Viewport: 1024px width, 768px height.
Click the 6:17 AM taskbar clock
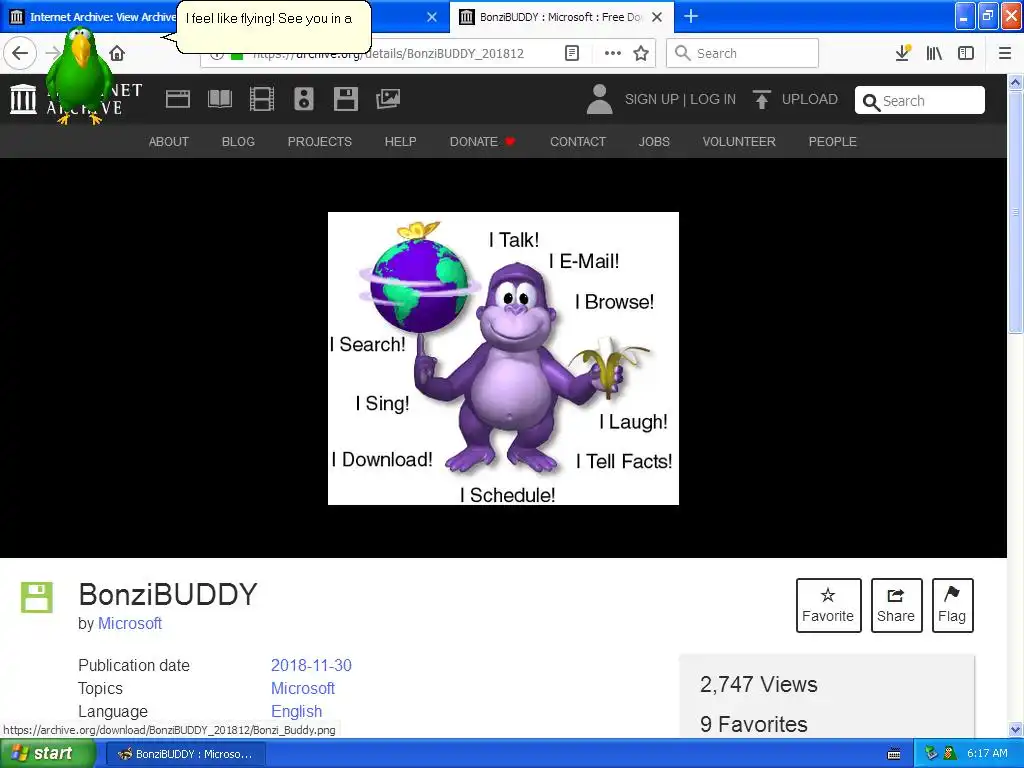pos(987,754)
